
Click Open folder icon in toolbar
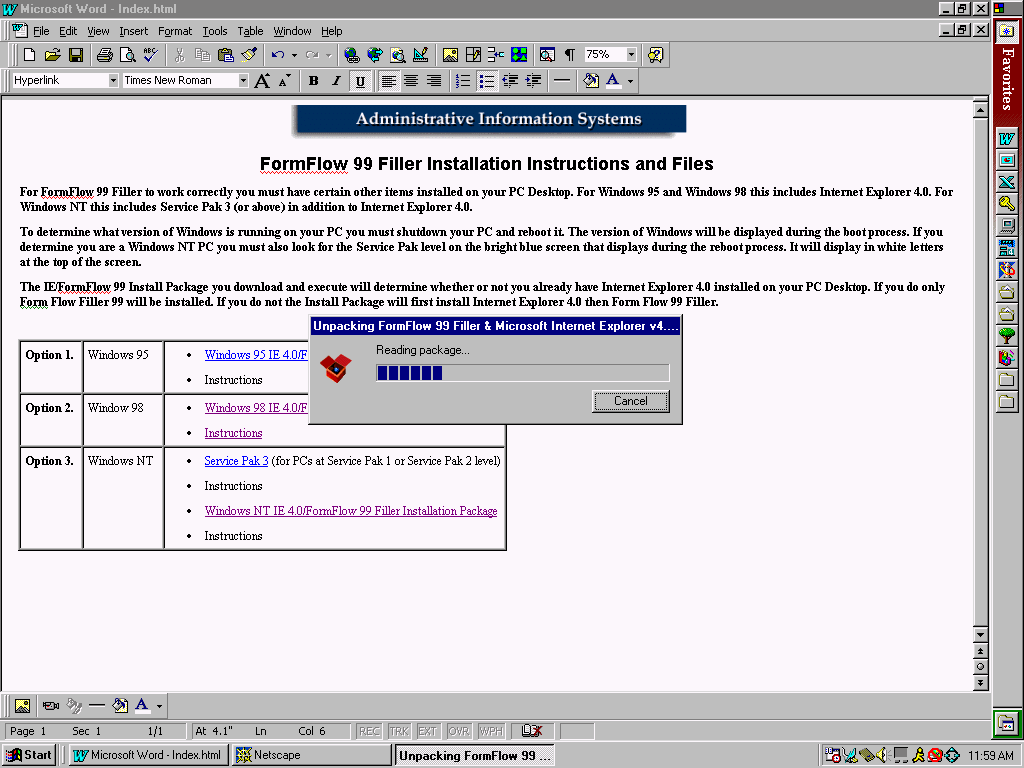coord(53,55)
